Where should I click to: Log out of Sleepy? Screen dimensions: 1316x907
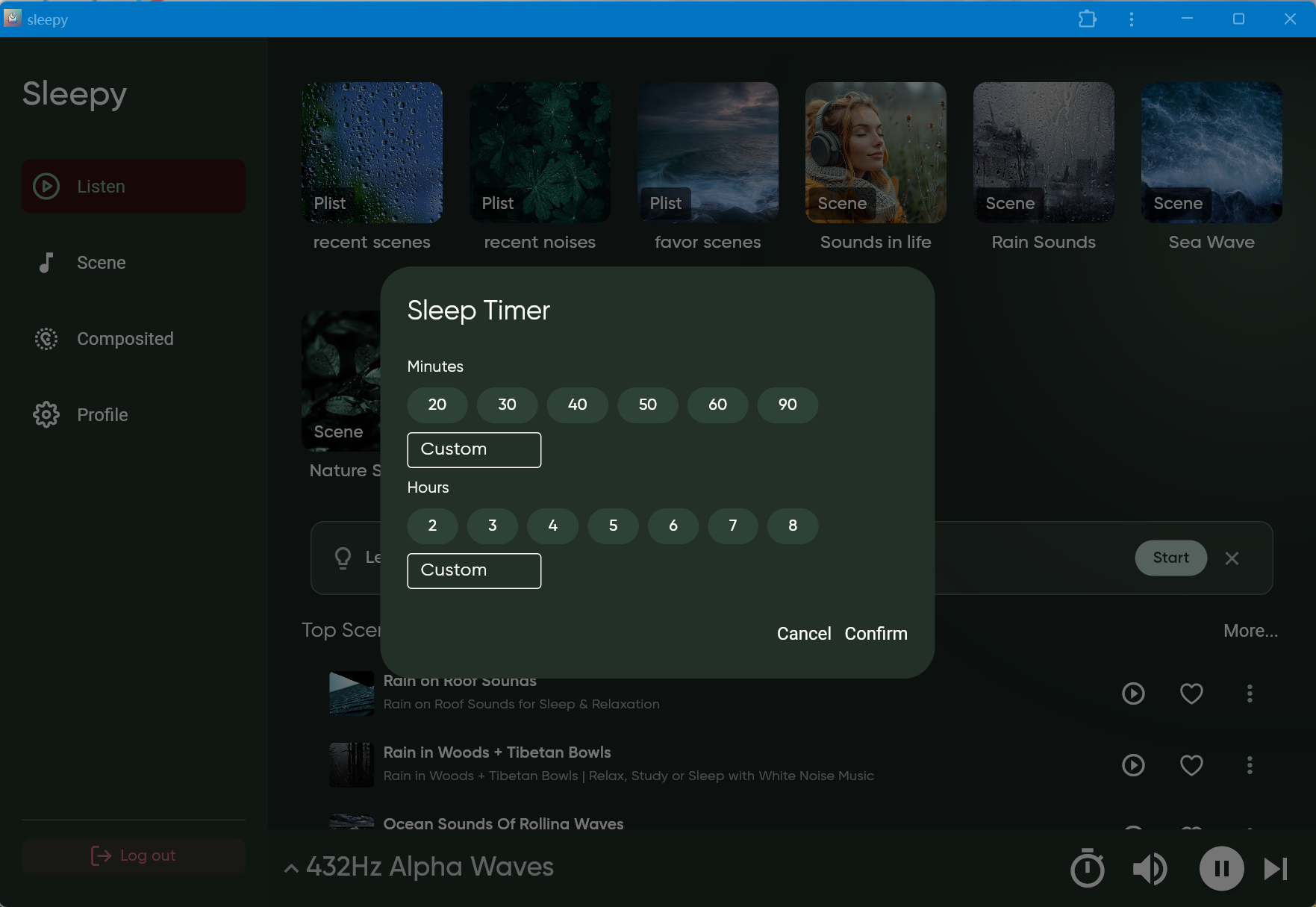coord(134,855)
